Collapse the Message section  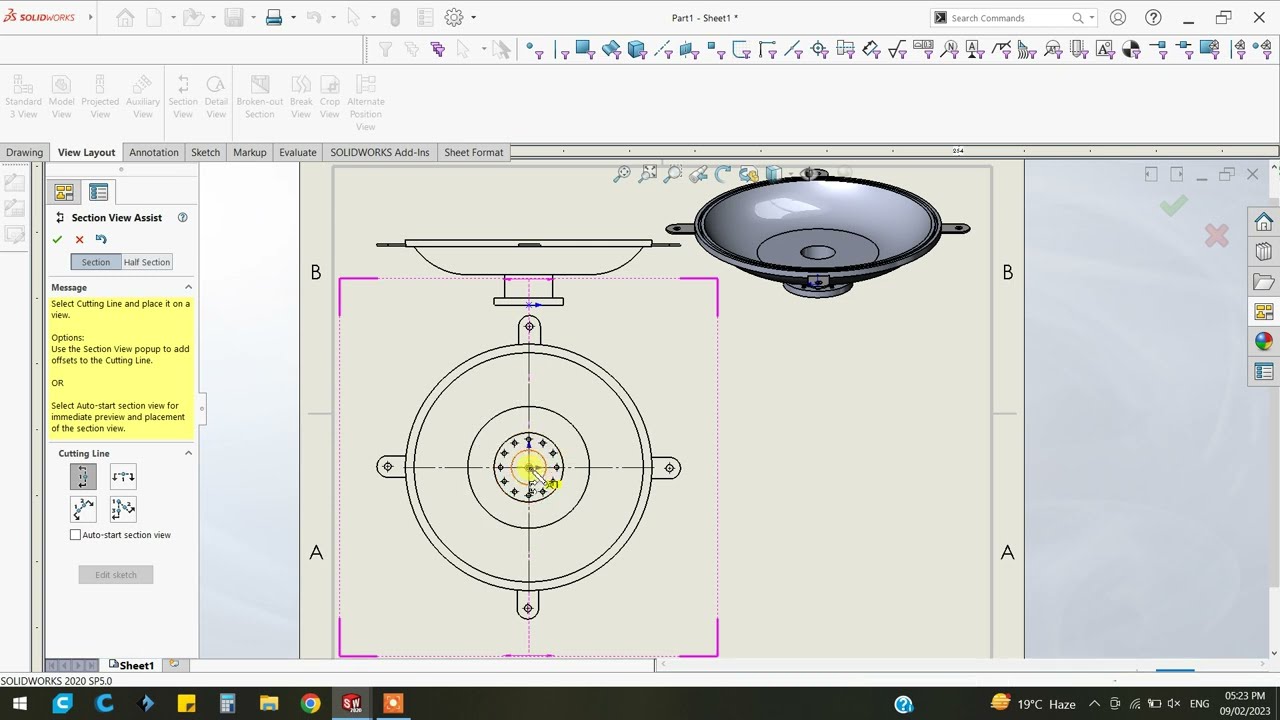point(188,287)
